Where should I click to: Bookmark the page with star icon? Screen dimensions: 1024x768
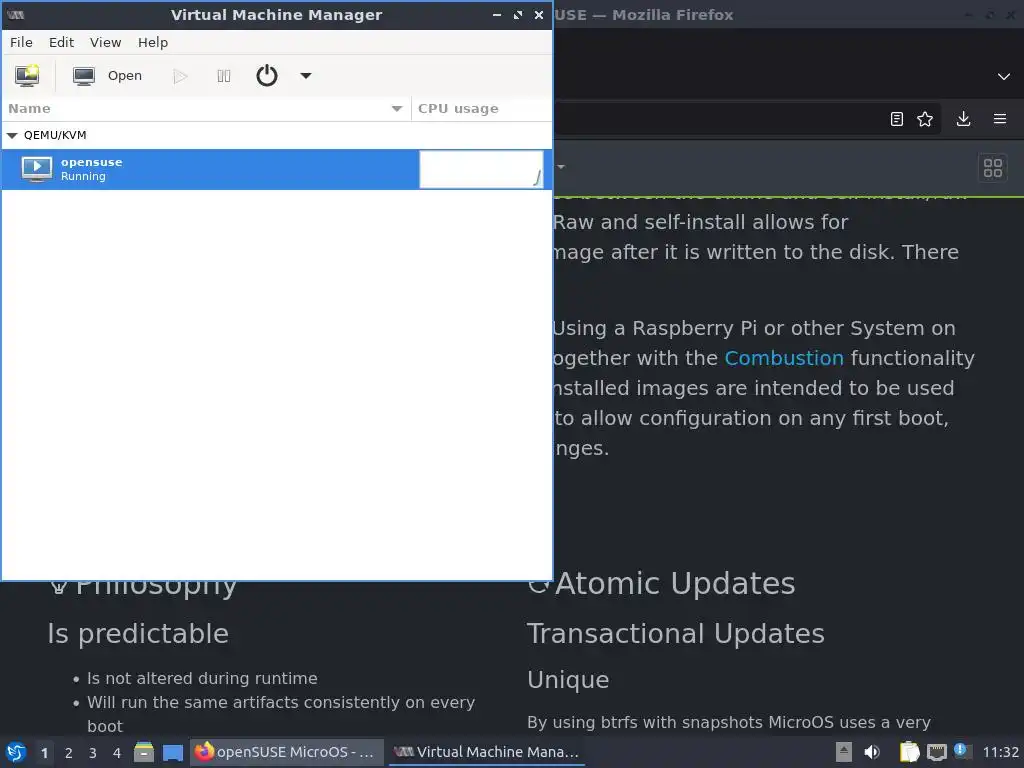click(x=925, y=119)
